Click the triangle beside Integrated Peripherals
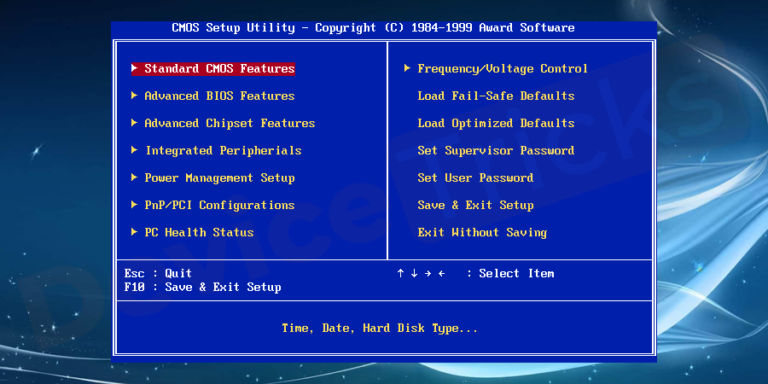 point(134,150)
